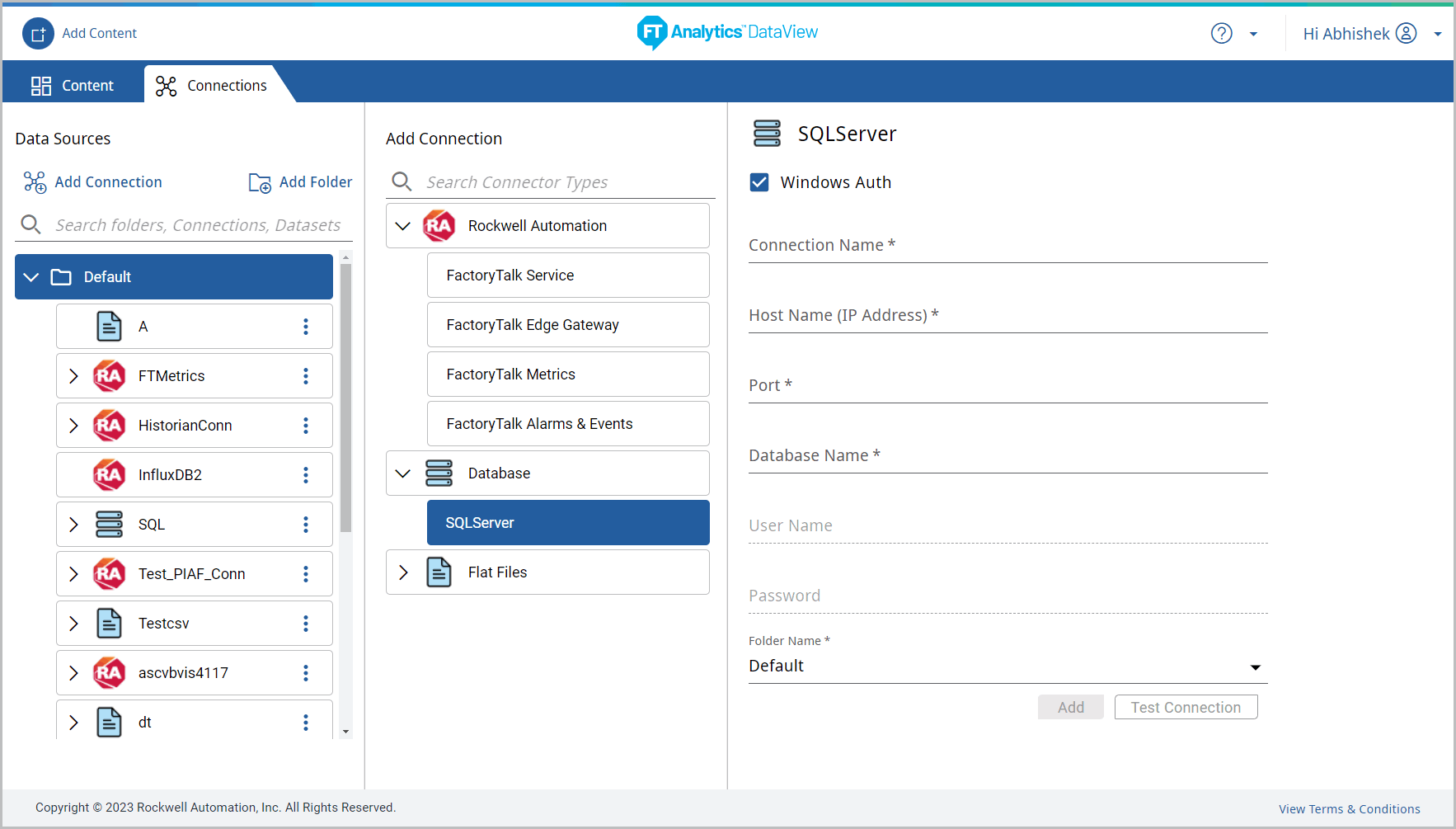
Task: Open the three-dot menu for SQL connection
Action: pyautogui.click(x=306, y=525)
